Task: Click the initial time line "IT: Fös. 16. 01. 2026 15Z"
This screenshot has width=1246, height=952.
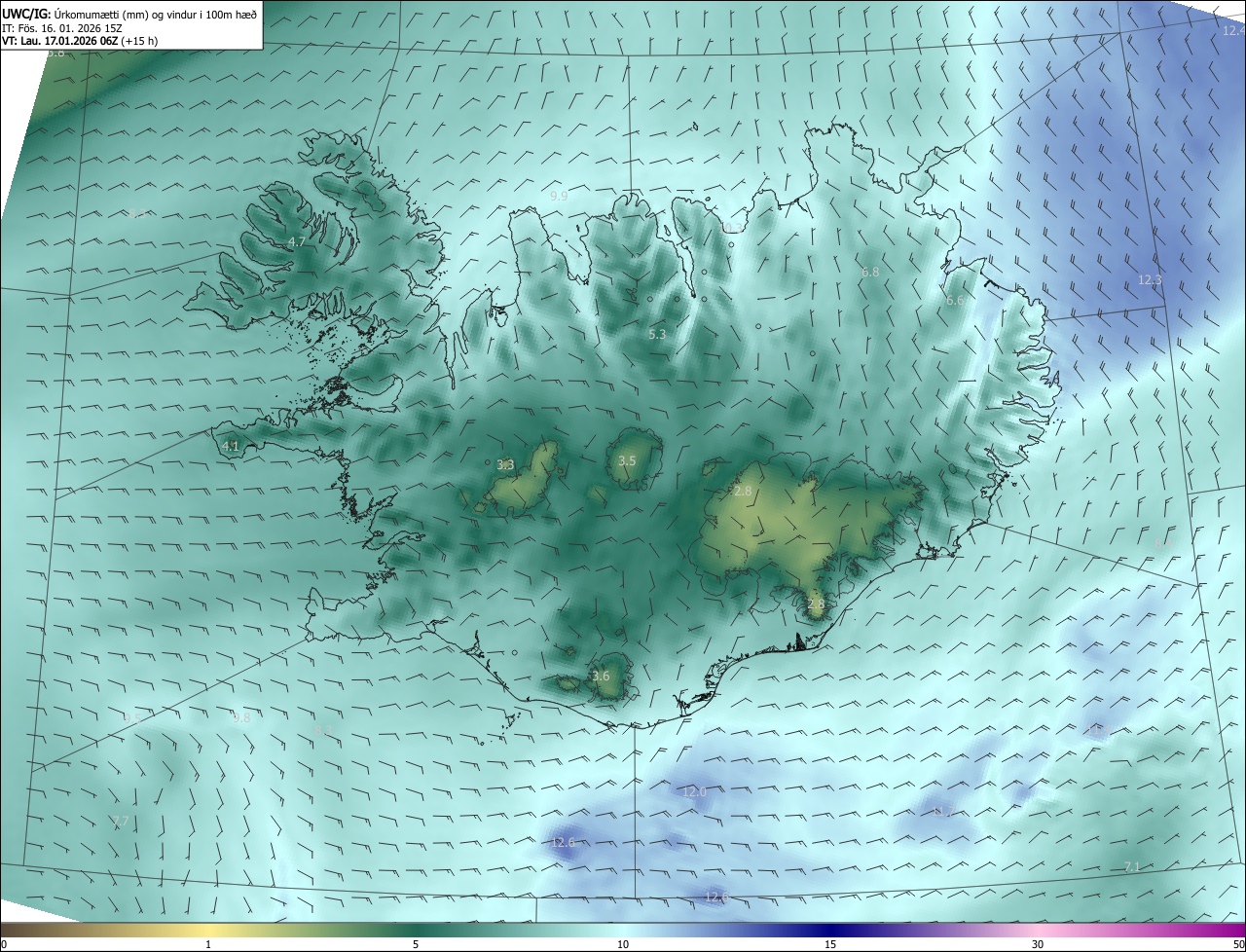Action: [61, 28]
